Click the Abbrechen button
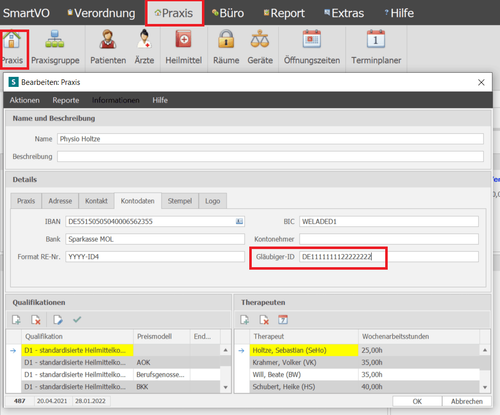The image size is (500, 415). pyautogui.click(x=467, y=401)
